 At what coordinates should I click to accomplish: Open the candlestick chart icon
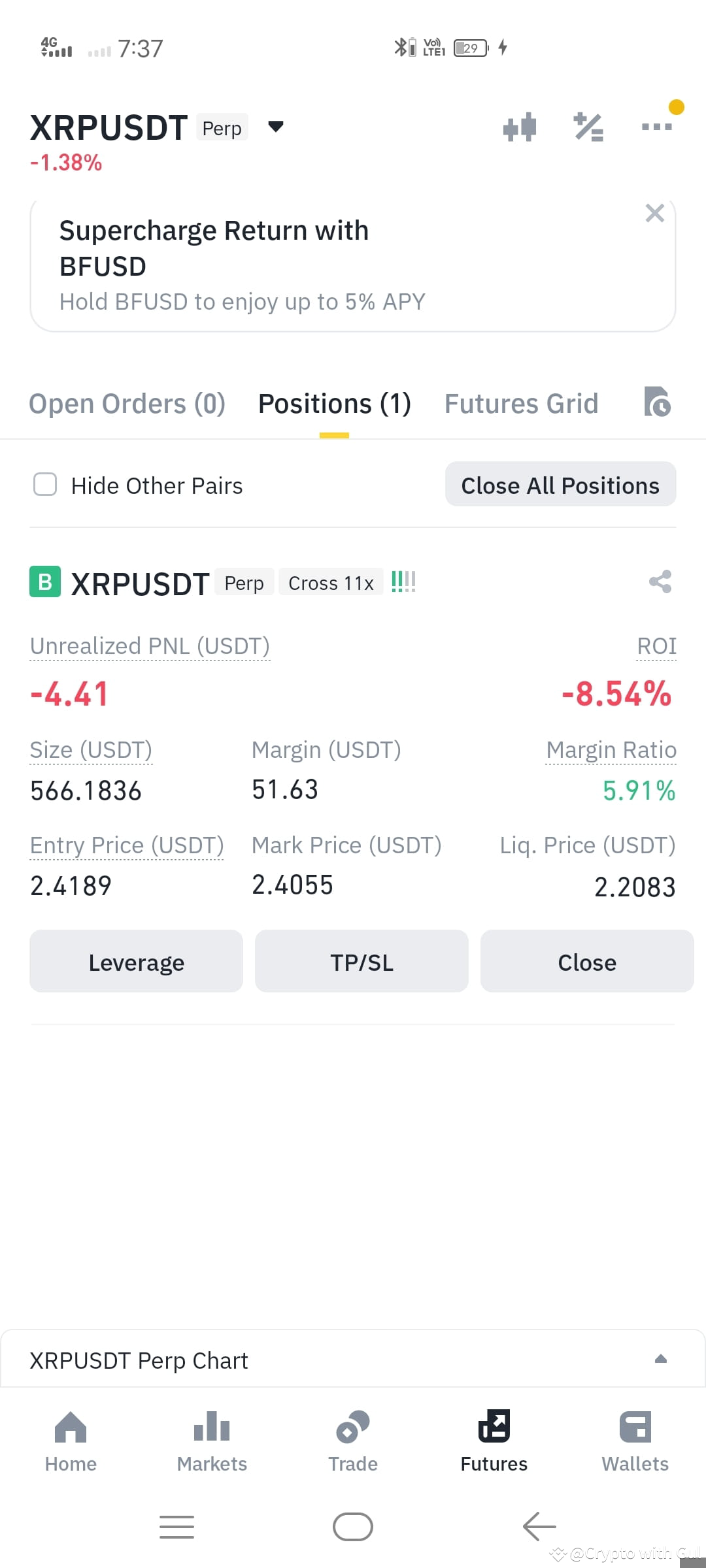(x=520, y=127)
